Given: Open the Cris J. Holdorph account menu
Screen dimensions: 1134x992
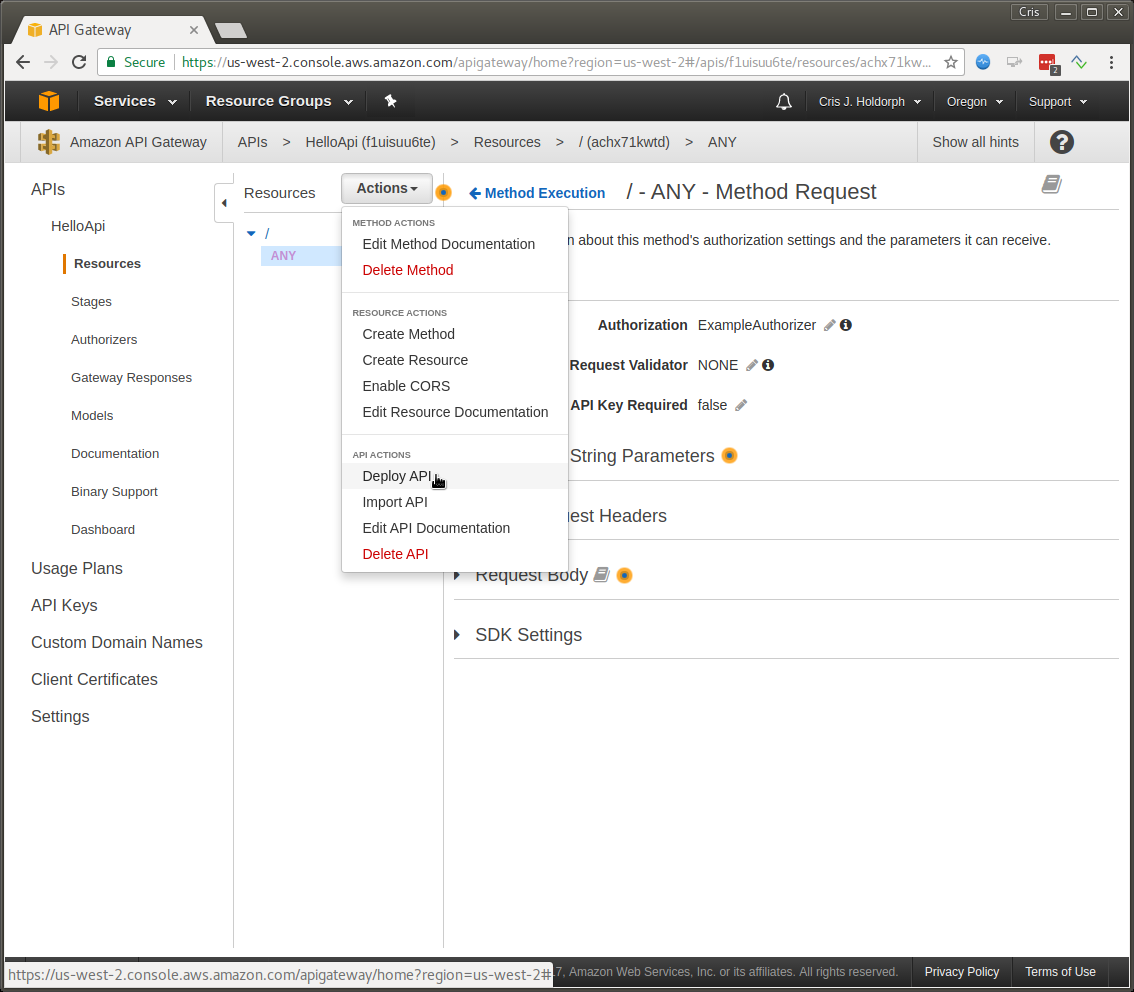Looking at the screenshot, I should tap(869, 102).
